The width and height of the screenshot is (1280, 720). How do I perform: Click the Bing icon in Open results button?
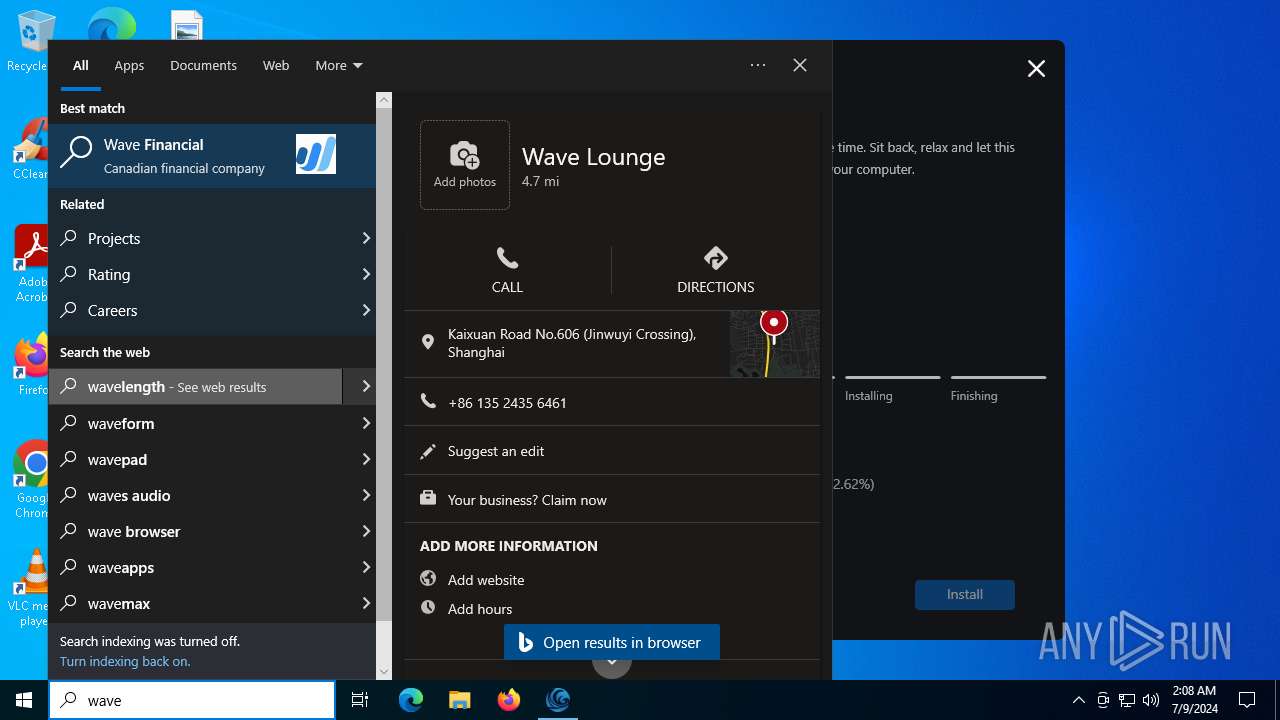click(525, 642)
